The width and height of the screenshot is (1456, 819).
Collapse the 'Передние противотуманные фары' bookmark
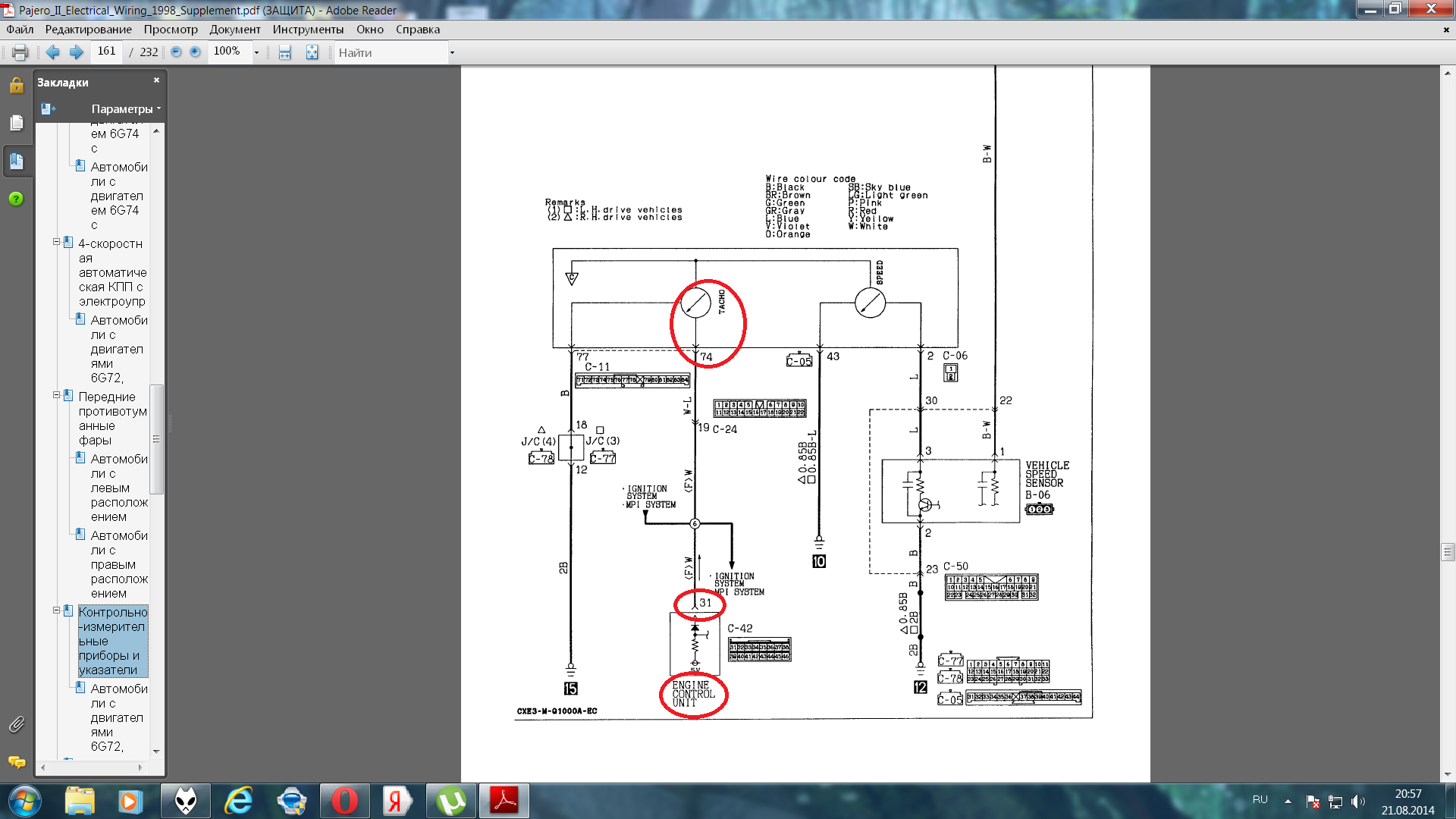click(x=56, y=395)
